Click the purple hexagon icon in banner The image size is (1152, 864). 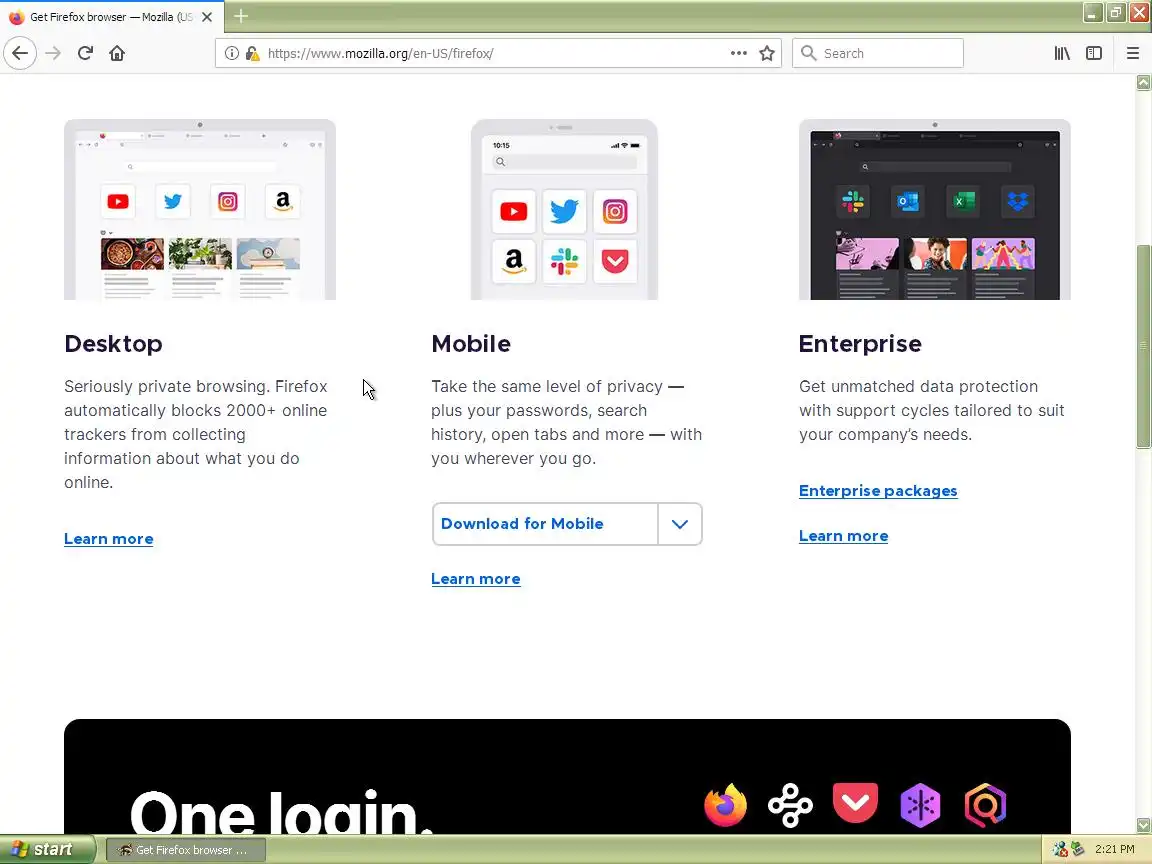(x=921, y=805)
